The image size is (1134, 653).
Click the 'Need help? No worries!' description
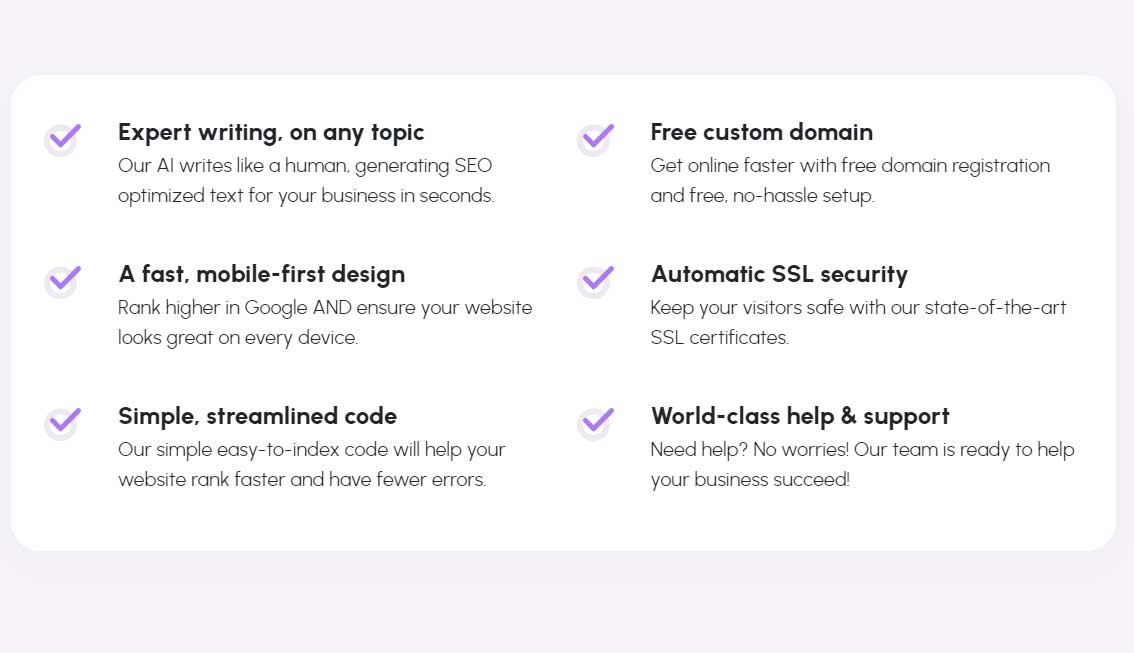(863, 464)
